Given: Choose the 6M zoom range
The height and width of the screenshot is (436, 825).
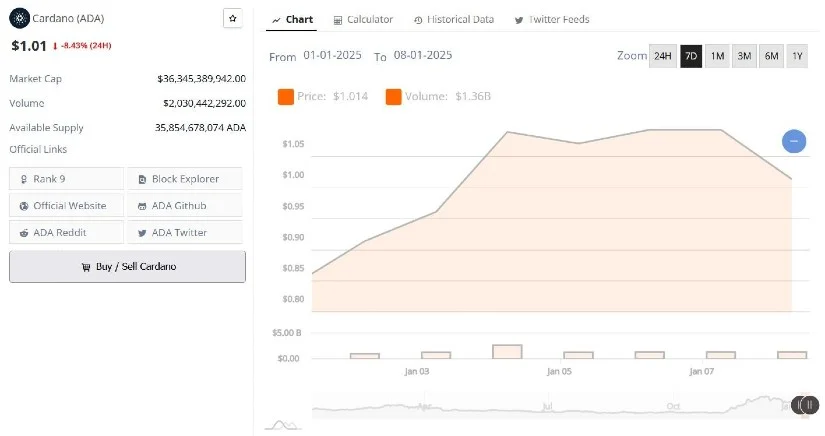Looking at the screenshot, I should pyautogui.click(x=771, y=56).
